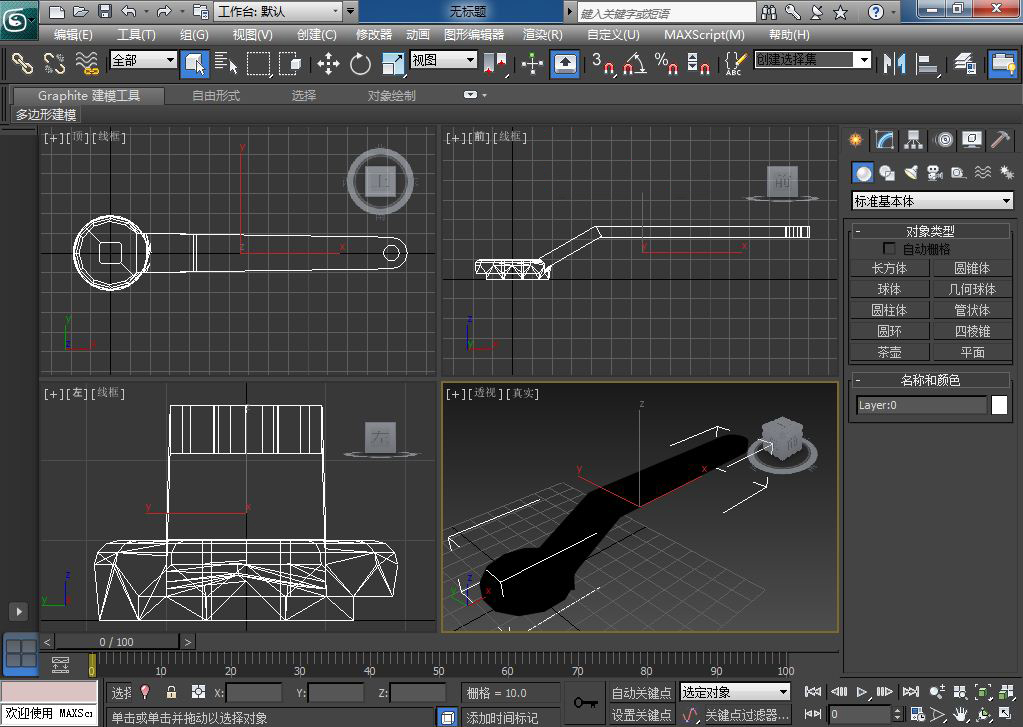Open the 全部 selection filter dropdown
The width and height of the screenshot is (1023, 727).
point(144,60)
